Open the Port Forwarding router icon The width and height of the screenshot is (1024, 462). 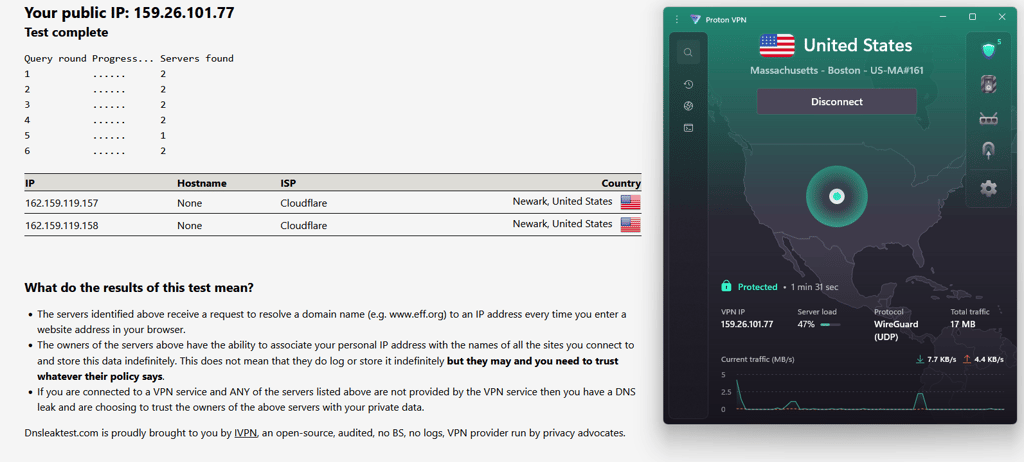tap(989, 119)
